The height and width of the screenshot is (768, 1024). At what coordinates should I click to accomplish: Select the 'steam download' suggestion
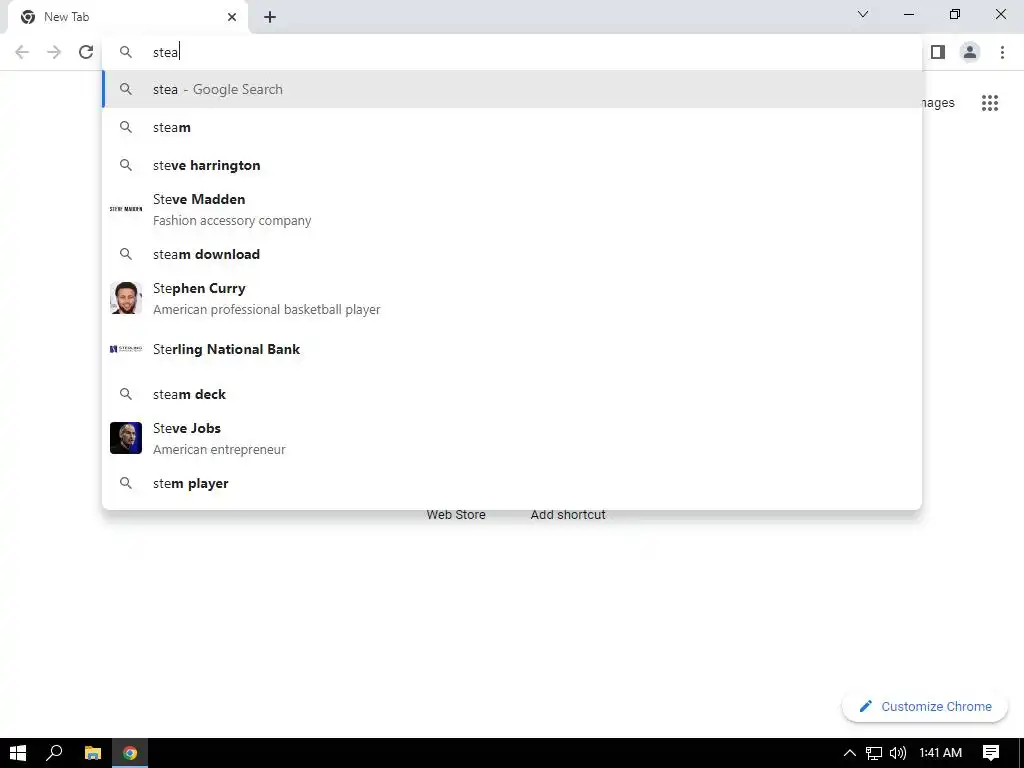[x=512, y=254]
